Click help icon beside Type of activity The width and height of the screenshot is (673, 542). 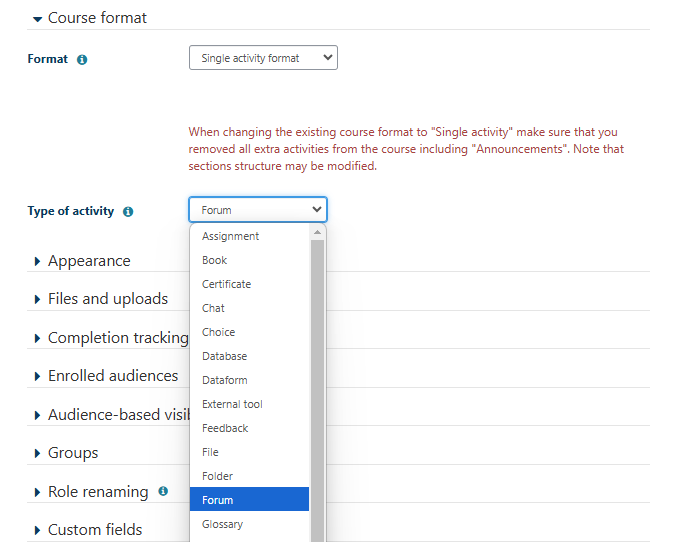coord(127,212)
